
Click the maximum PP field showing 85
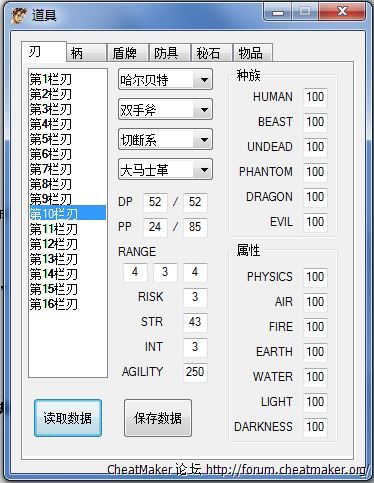[x=195, y=227]
